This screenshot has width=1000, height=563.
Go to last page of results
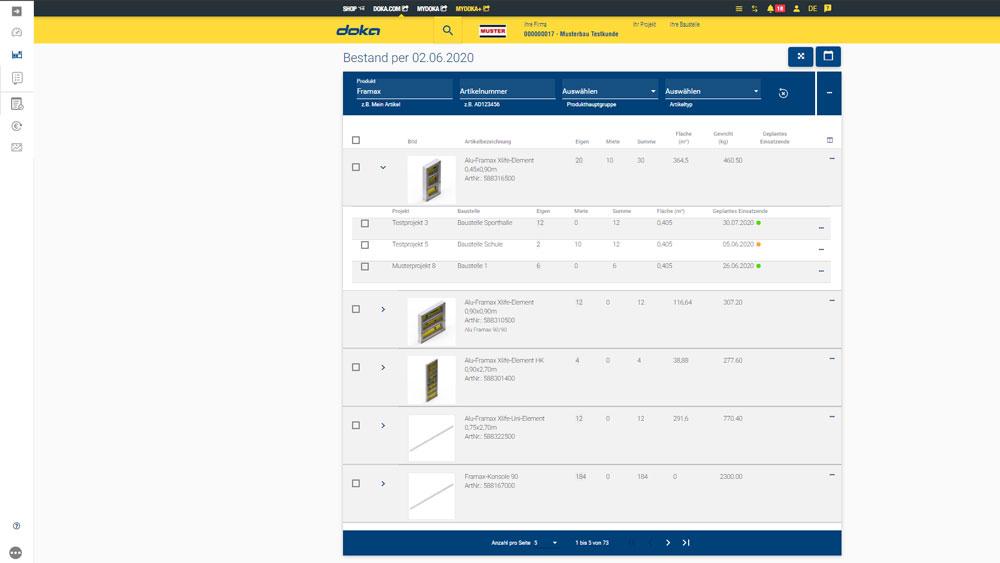point(686,542)
